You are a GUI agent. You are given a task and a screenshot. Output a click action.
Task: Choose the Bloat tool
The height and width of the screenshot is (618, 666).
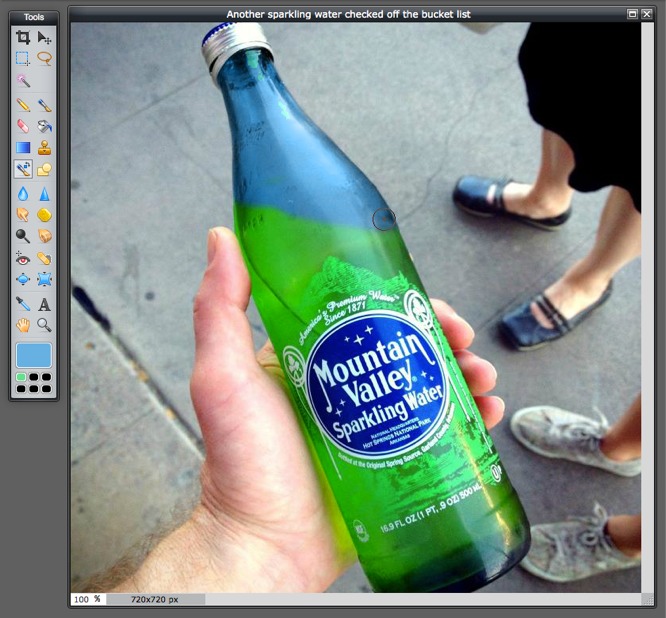point(23,279)
